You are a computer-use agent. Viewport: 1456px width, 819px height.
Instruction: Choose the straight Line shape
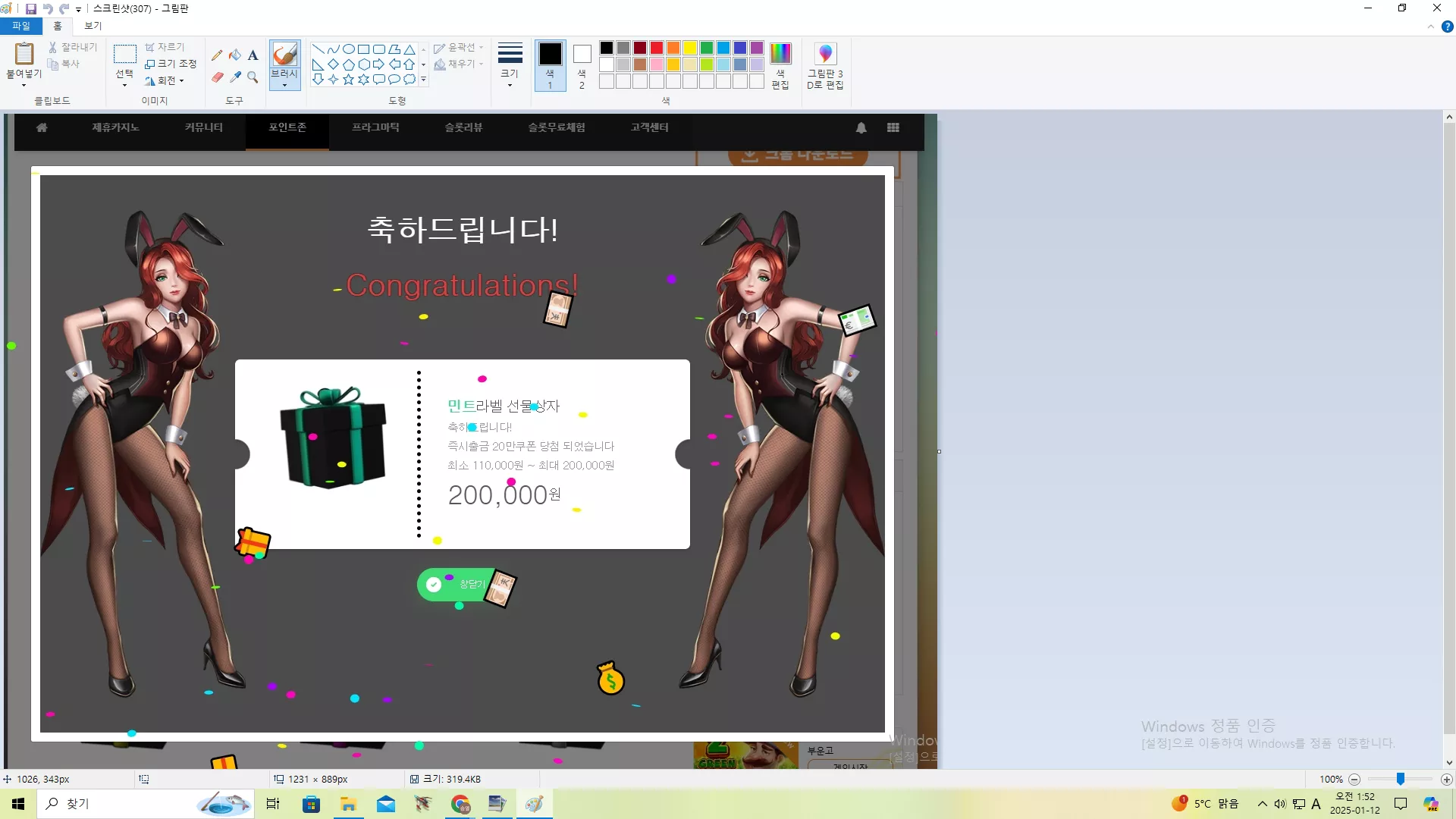(318, 49)
